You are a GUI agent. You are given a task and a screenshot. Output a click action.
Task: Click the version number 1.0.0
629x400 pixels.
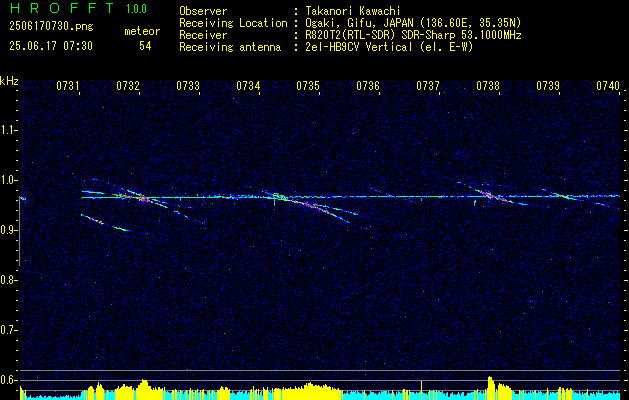click(x=136, y=9)
